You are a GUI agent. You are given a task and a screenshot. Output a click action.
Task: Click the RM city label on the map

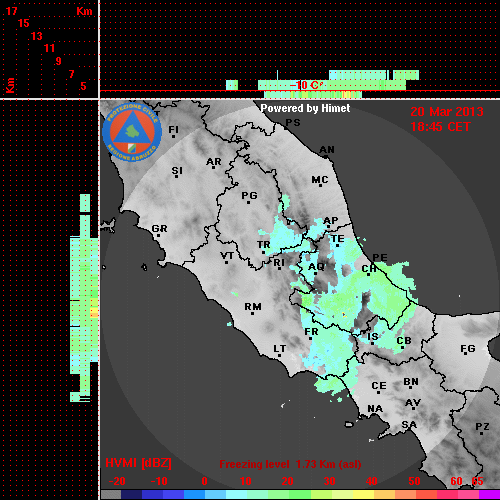[x=253, y=307]
